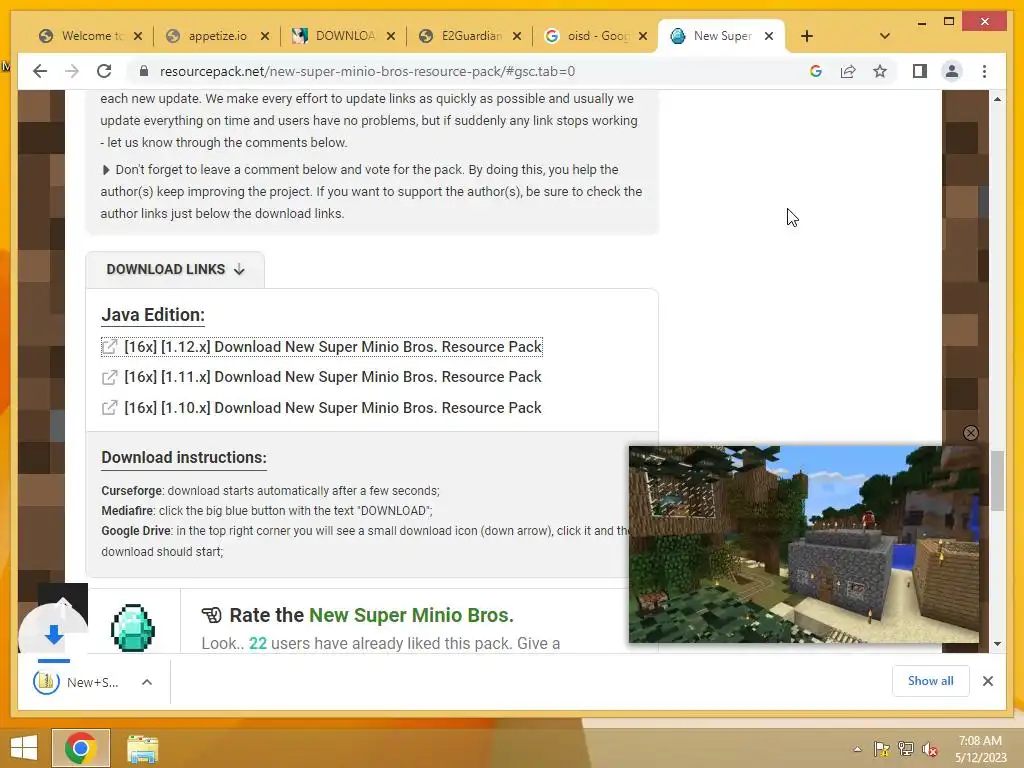Open File Explorer from the taskbar

[x=142, y=748]
